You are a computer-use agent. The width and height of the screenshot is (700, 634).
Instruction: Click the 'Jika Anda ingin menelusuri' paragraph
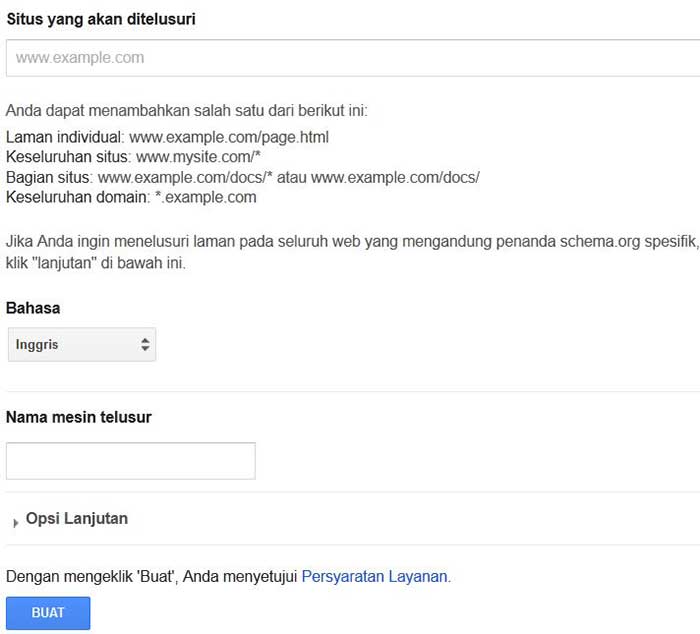(x=352, y=252)
